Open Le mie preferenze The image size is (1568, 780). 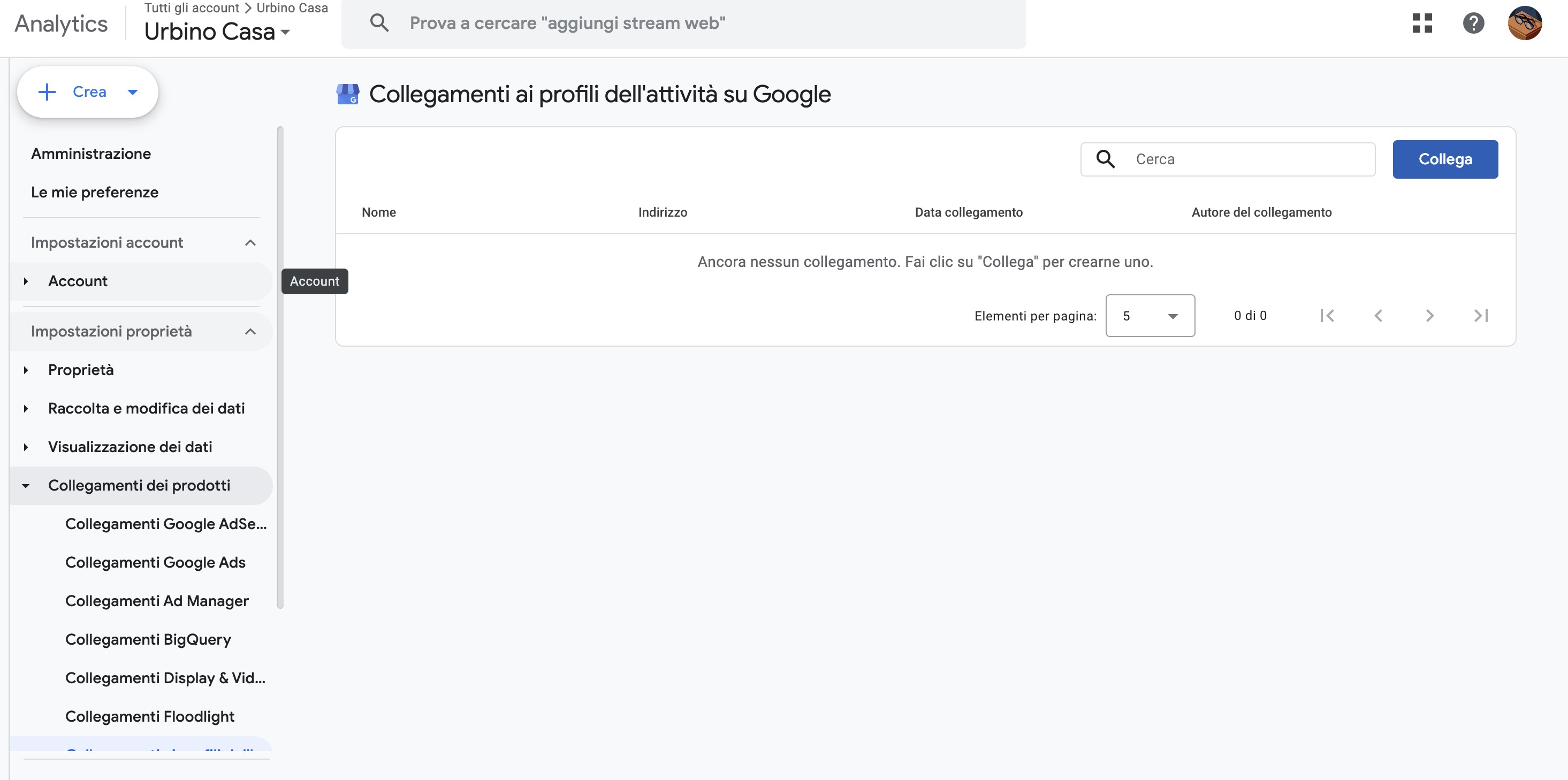(x=94, y=192)
